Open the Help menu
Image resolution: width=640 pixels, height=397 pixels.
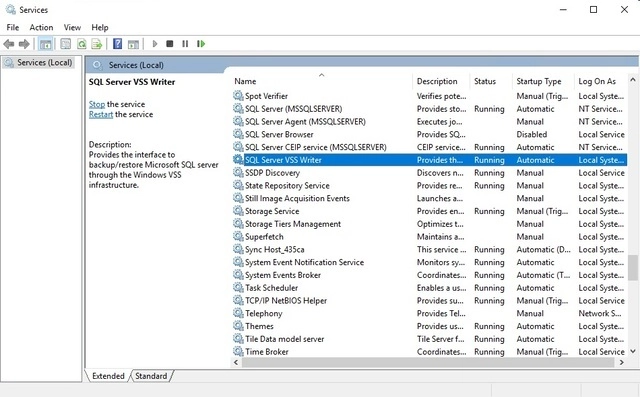click(100, 27)
